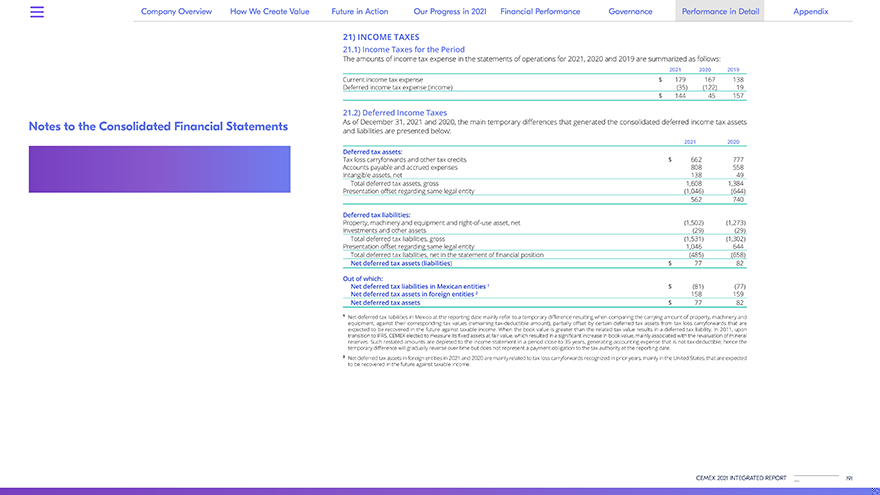Click the Deferred tax liabilities subheading
Viewport: 880px width, 495px height.
[377, 214]
